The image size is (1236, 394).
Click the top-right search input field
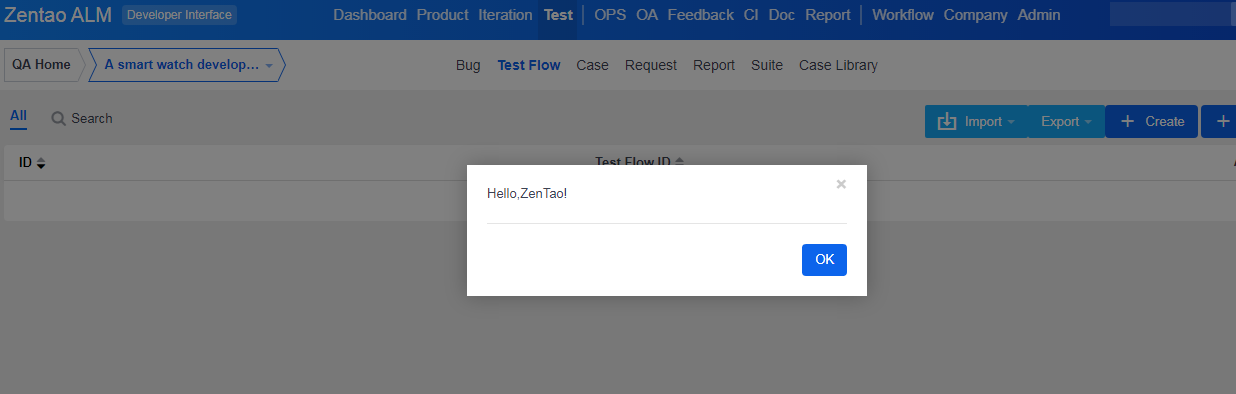click(x=1170, y=15)
